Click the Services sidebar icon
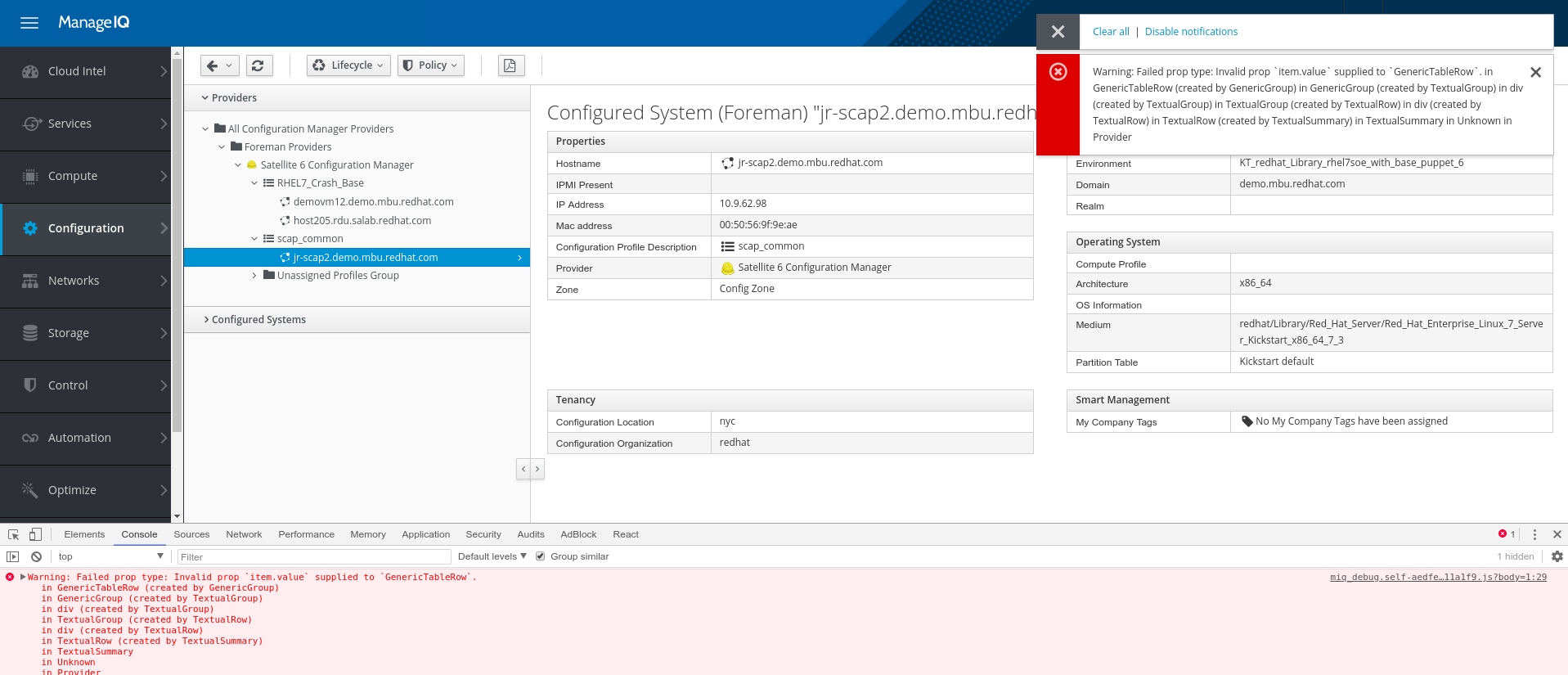This screenshot has width=1568, height=675. (30, 124)
